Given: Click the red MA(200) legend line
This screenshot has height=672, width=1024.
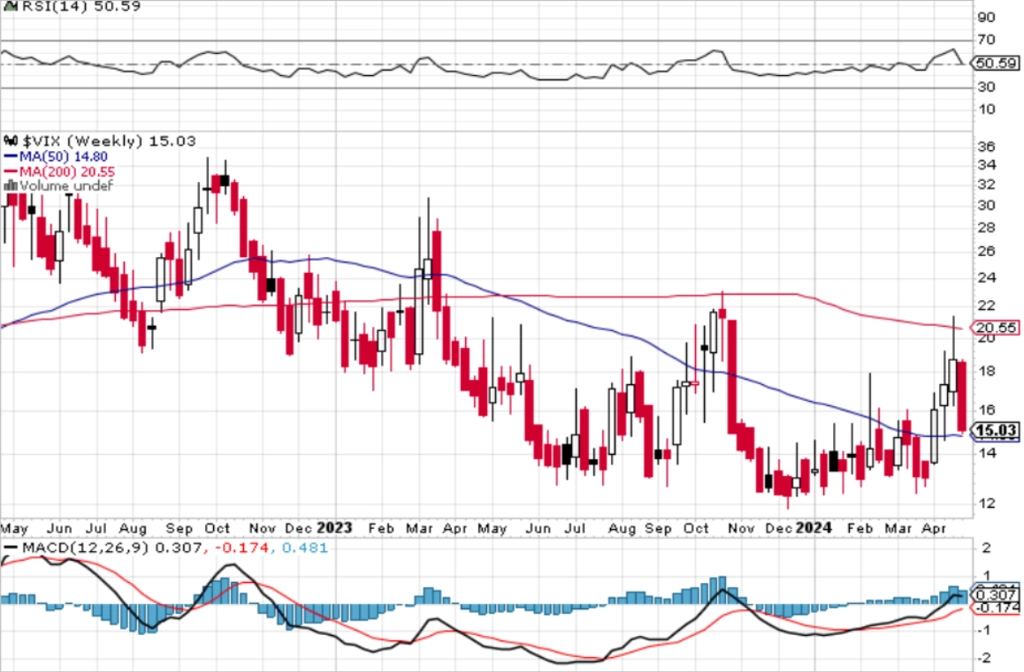Looking at the screenshot, I should (10, 172).
